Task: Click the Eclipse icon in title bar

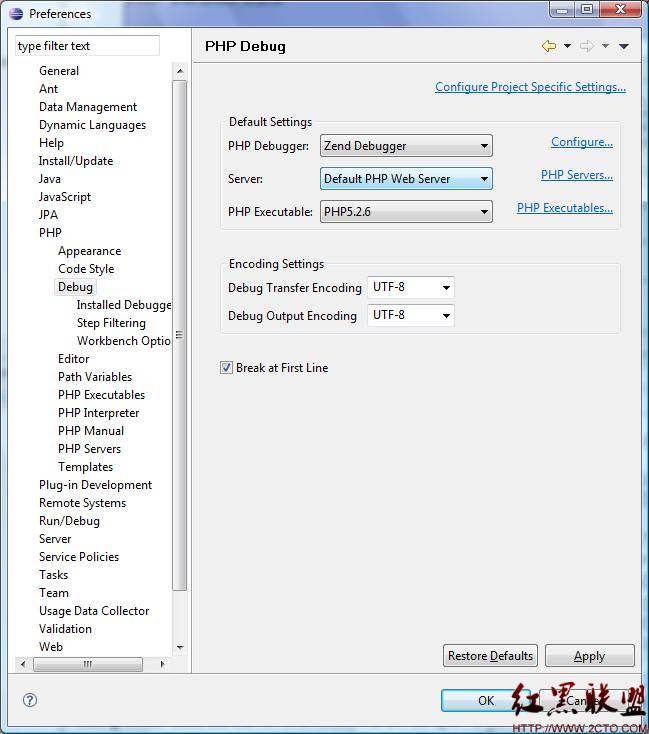Action: pos(16,14)
